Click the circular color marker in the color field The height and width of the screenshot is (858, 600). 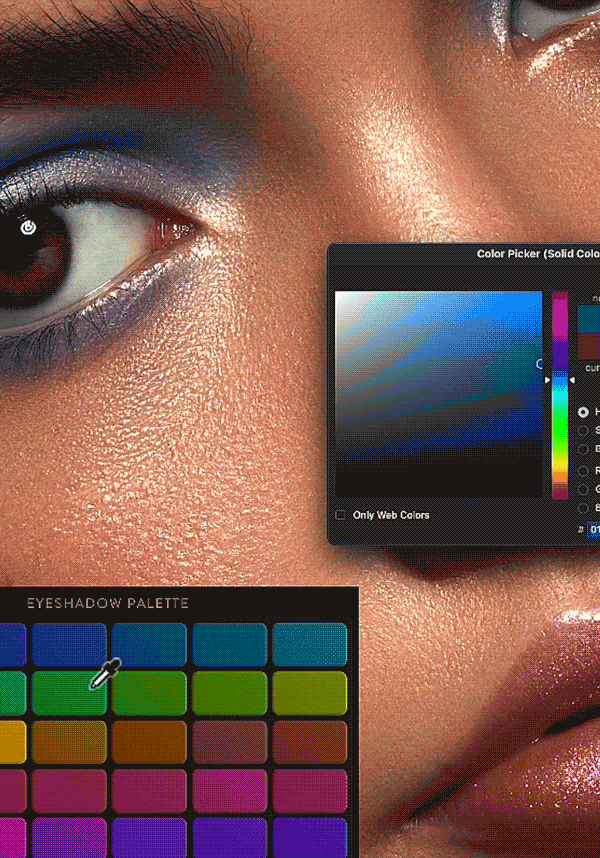(x=539, y=363)
